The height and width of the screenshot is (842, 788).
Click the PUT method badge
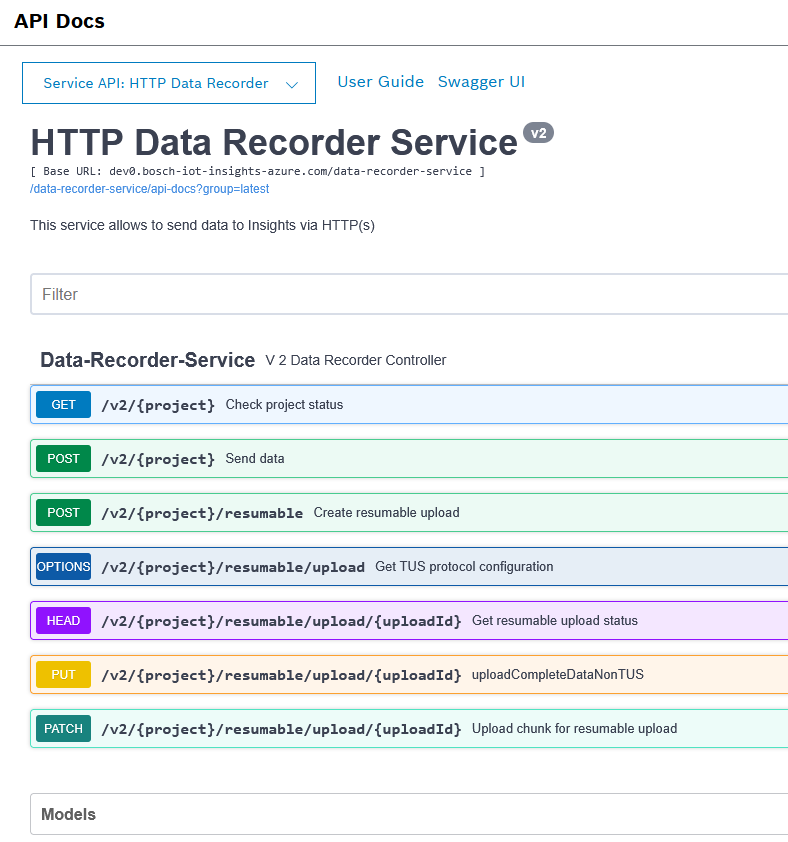pos(63,675)
